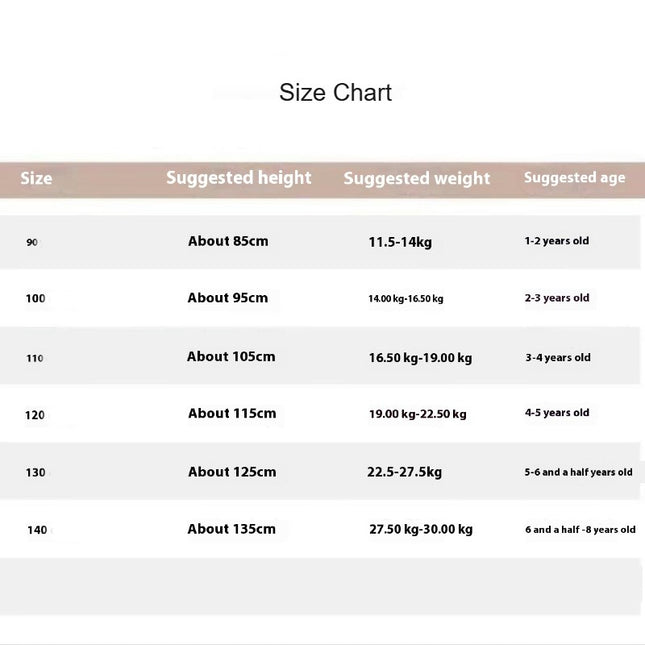Click the About 135cm height cell
Screen dimensions: 645x645
click(x=232, y=529)
